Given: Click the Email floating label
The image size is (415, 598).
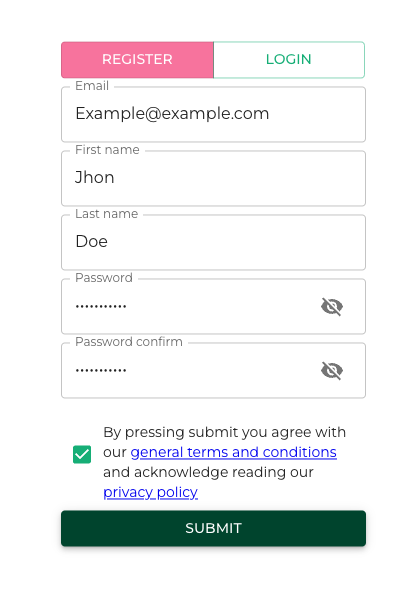Looking at the screenshot, I should [92, 86].
